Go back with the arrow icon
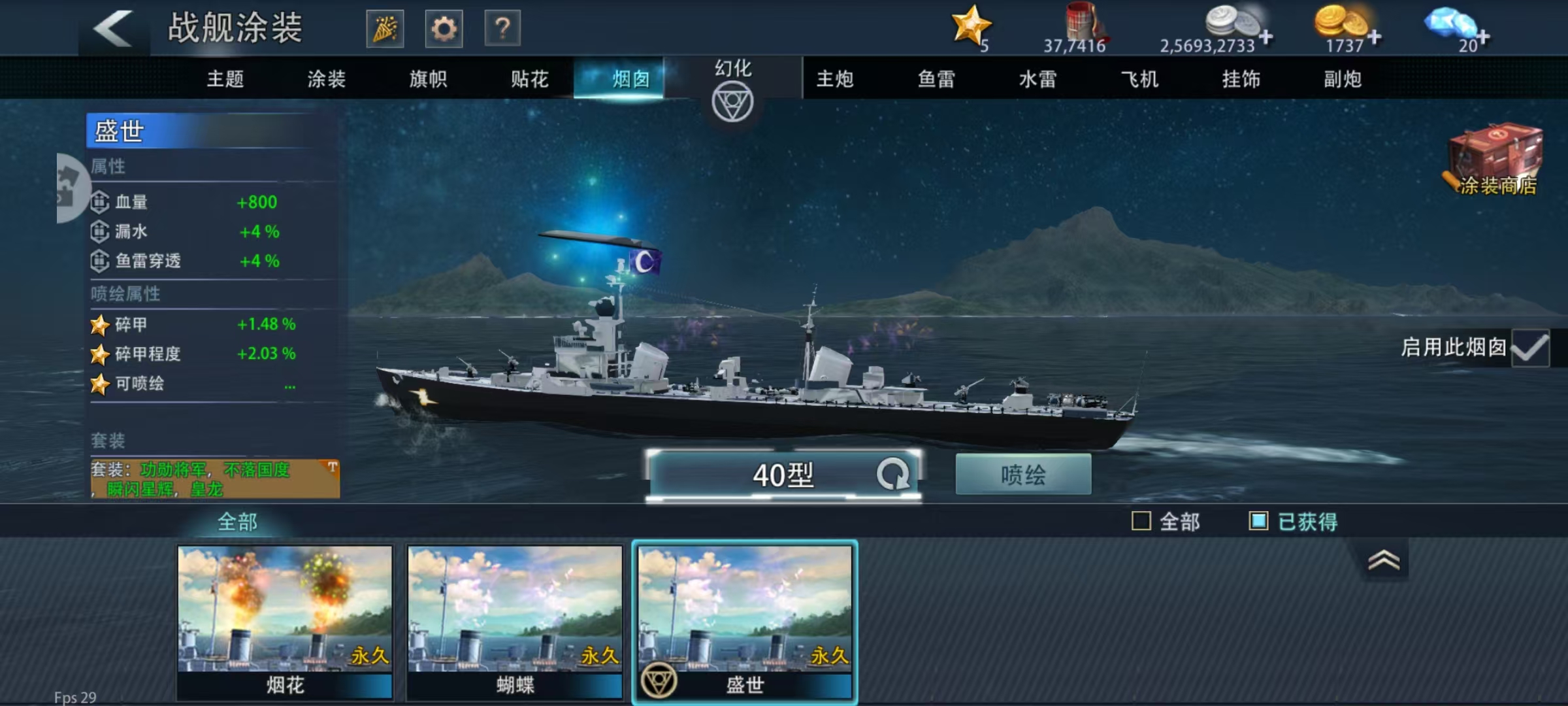Image resolution: width=1568 pixels, height=706 pixels. click(114, 29)
